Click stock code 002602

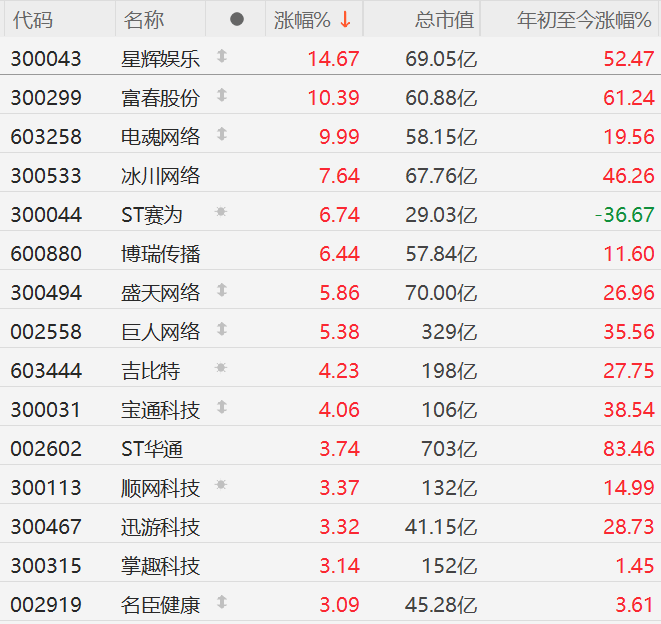click(x=46, y=449)
